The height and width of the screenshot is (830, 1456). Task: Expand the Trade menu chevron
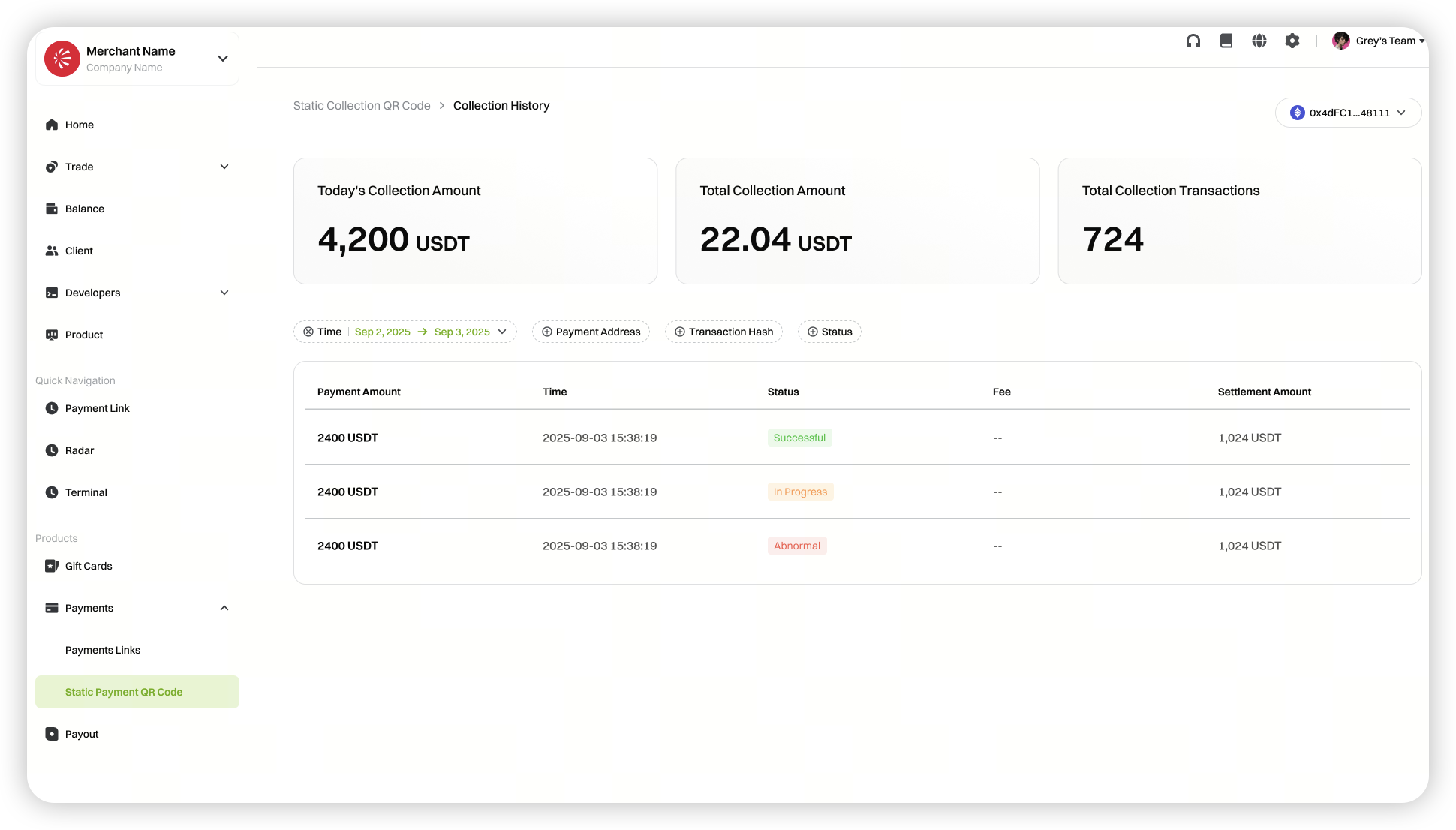click(x=224, y=167)
